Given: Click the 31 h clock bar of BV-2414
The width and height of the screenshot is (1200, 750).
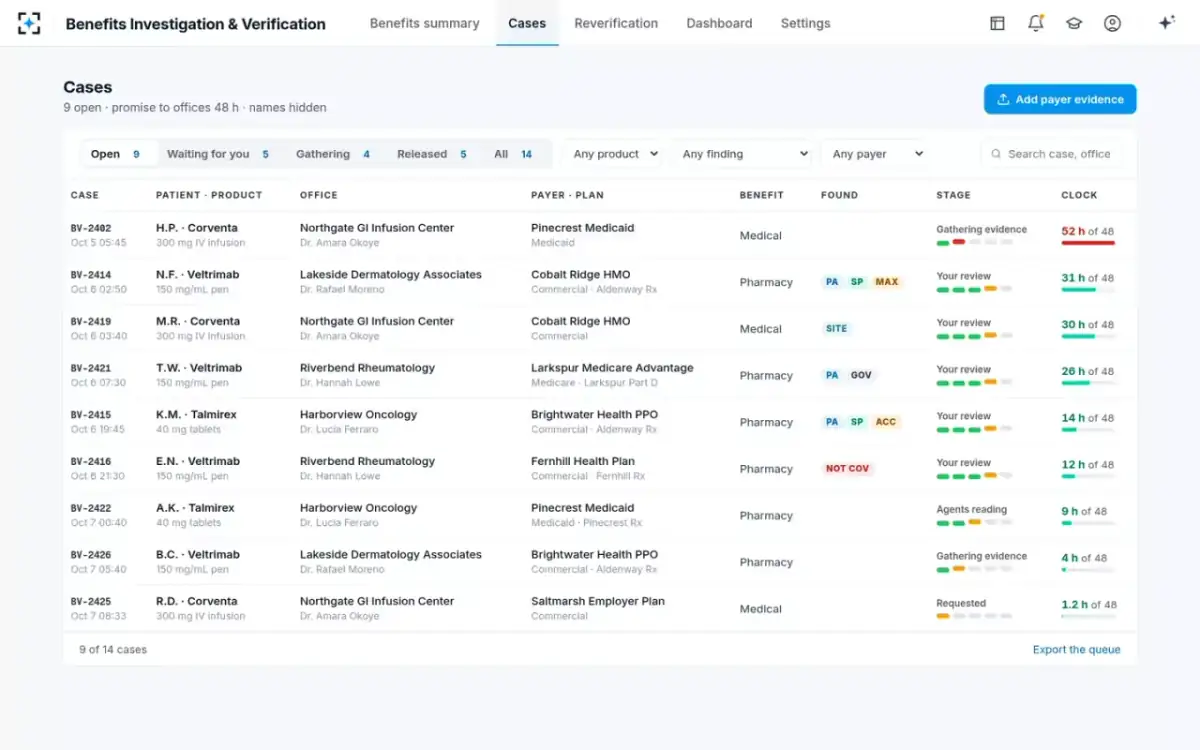Looking at the screenshot, I should [x=1088, y=289].
